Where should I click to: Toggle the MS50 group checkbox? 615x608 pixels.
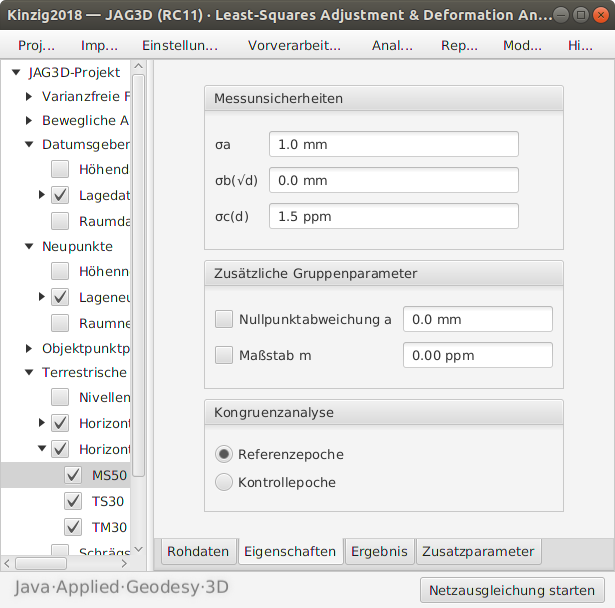73,475
